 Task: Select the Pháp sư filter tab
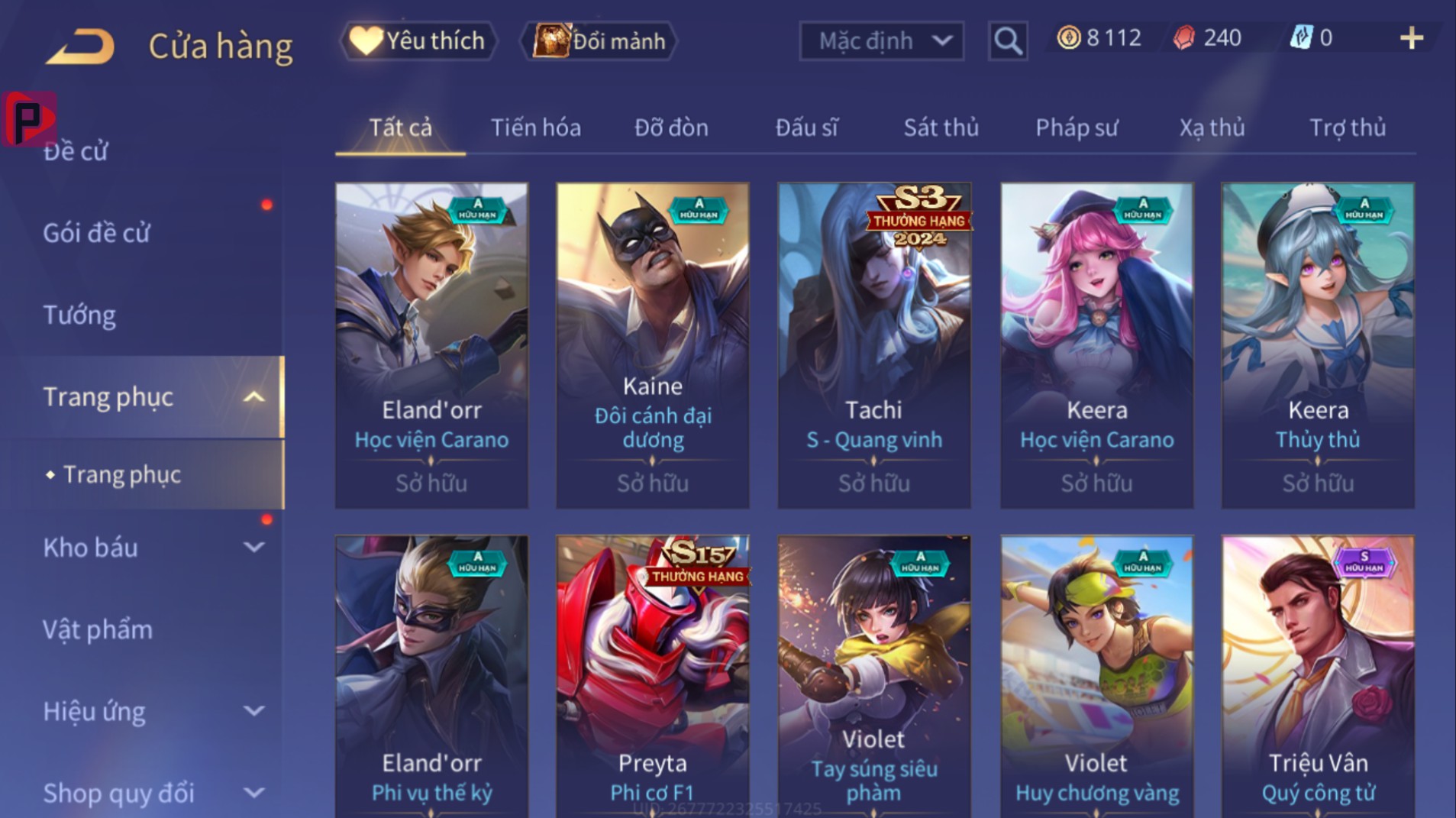click(1077, 127)
